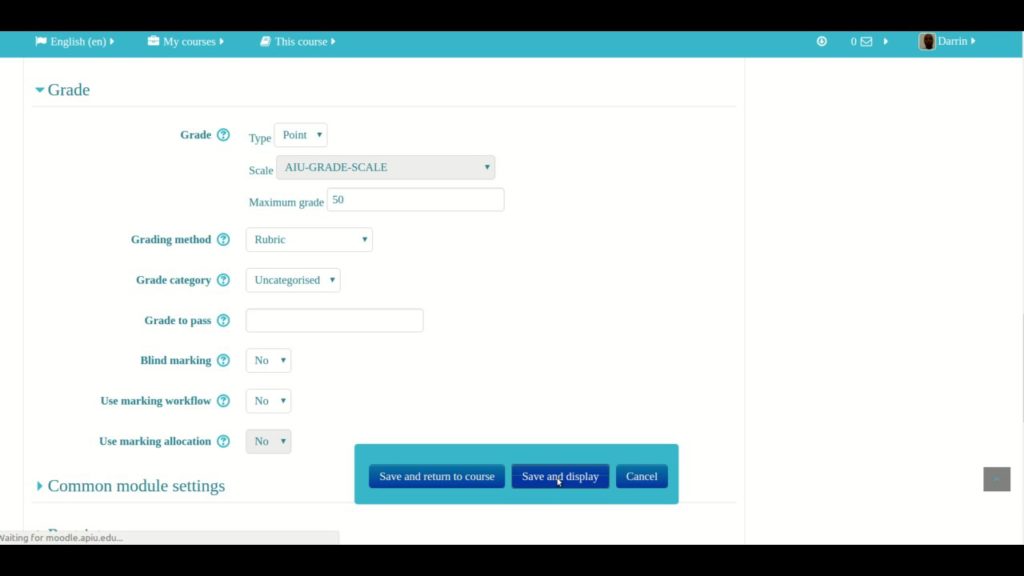The height and width of the screenshot is (576, 1024).
Task: Click the scroll-to-top arrow button
Action: point(996,479)
